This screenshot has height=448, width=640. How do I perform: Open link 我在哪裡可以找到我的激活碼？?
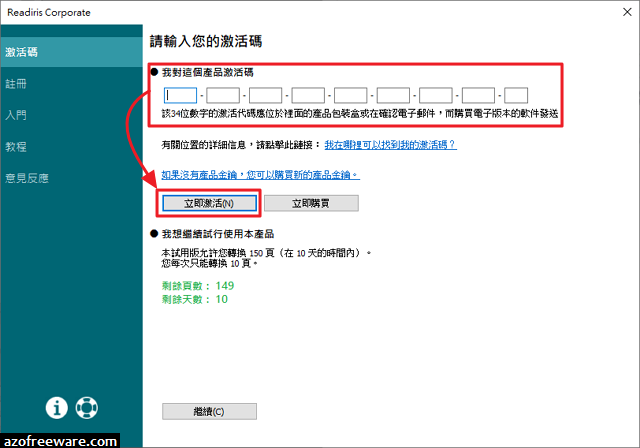click(391, 144)
